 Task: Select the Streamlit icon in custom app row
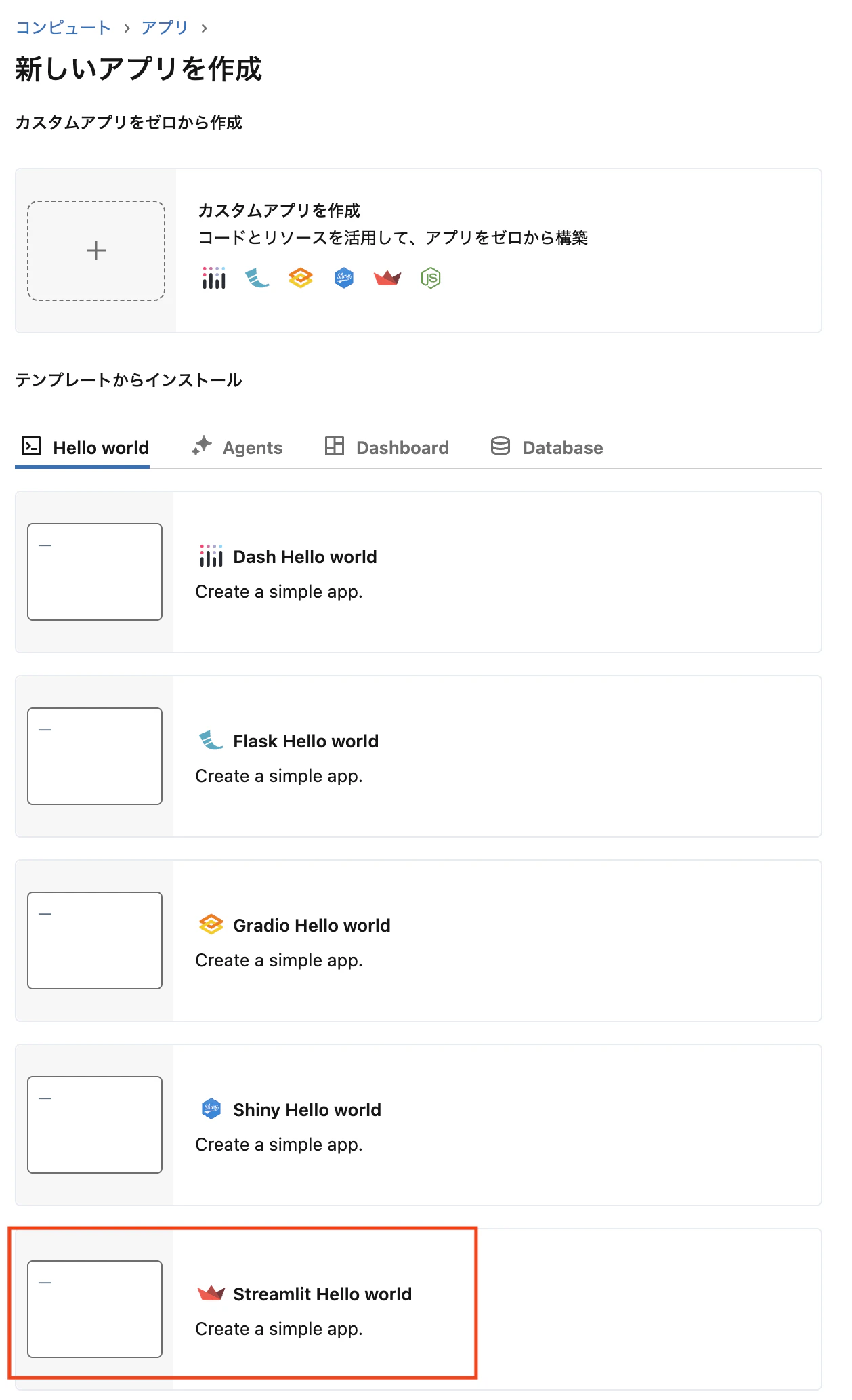(x=387, y=278)
